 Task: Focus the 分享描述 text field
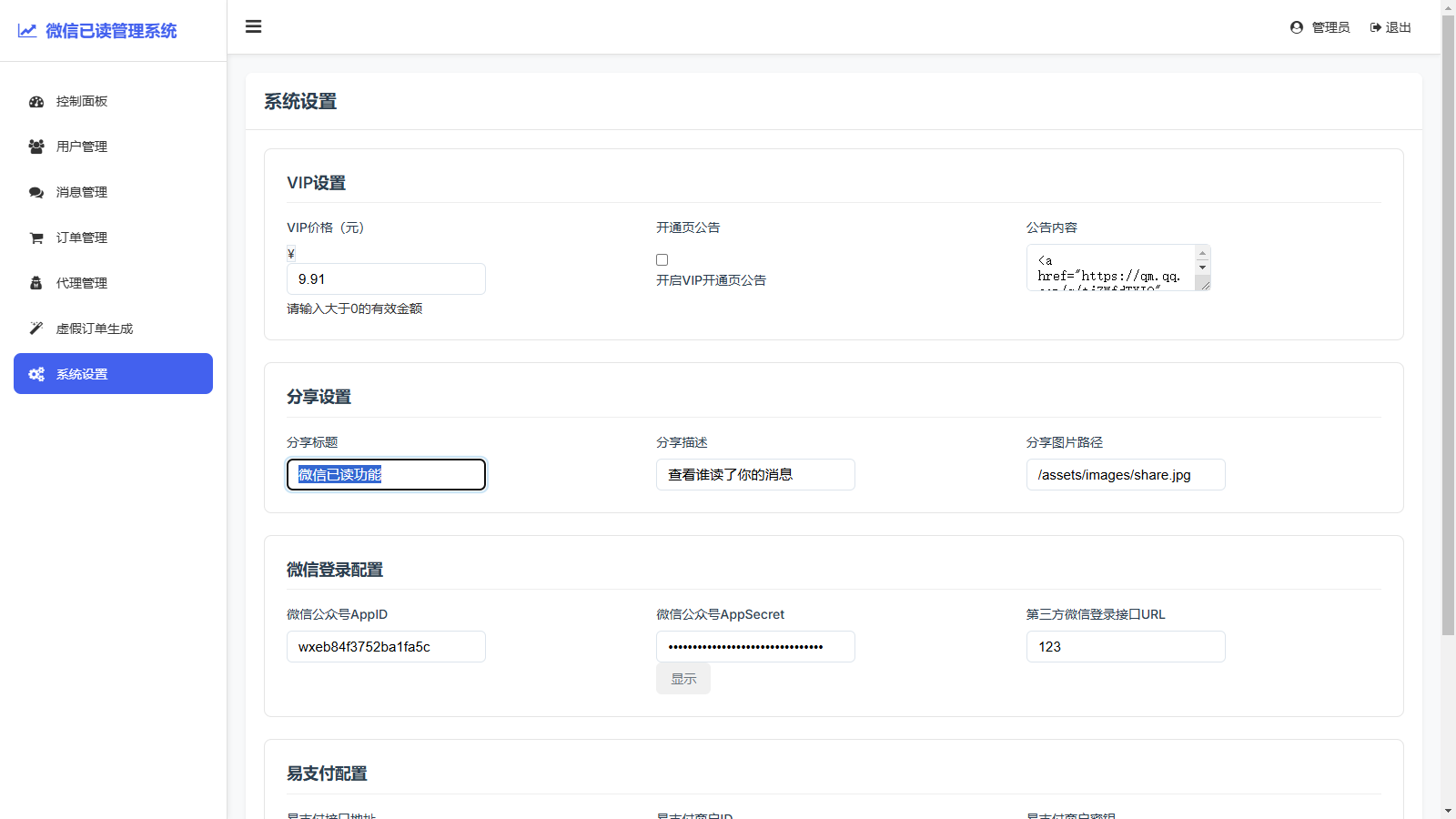[754, 475]
